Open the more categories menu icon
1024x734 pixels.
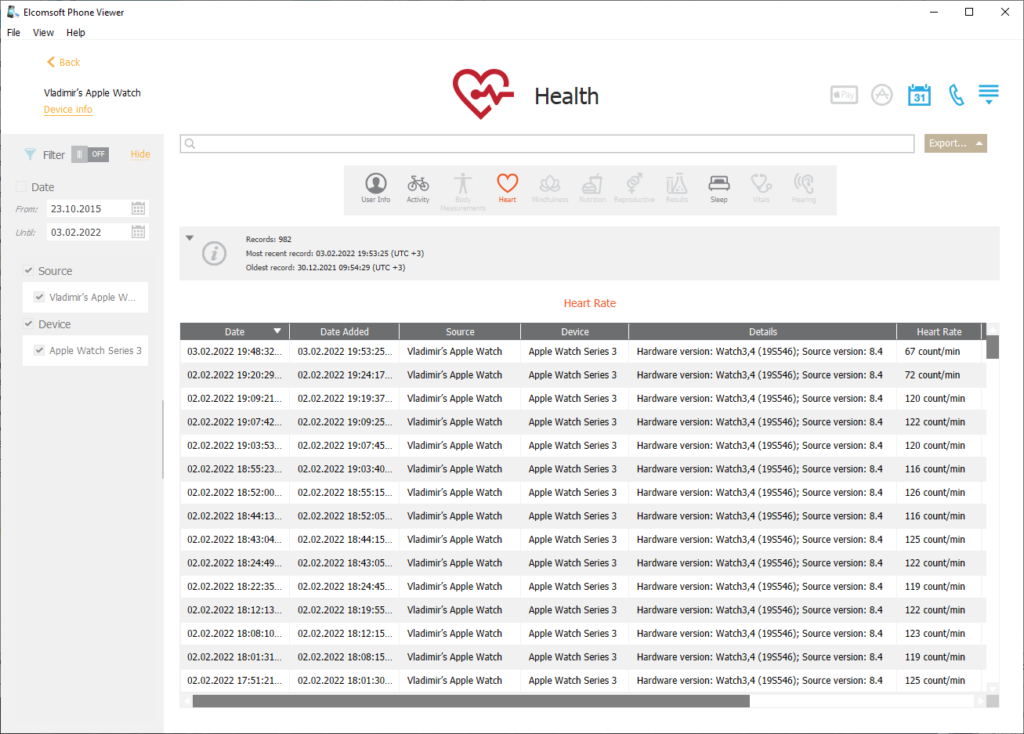tap(989, 94)
